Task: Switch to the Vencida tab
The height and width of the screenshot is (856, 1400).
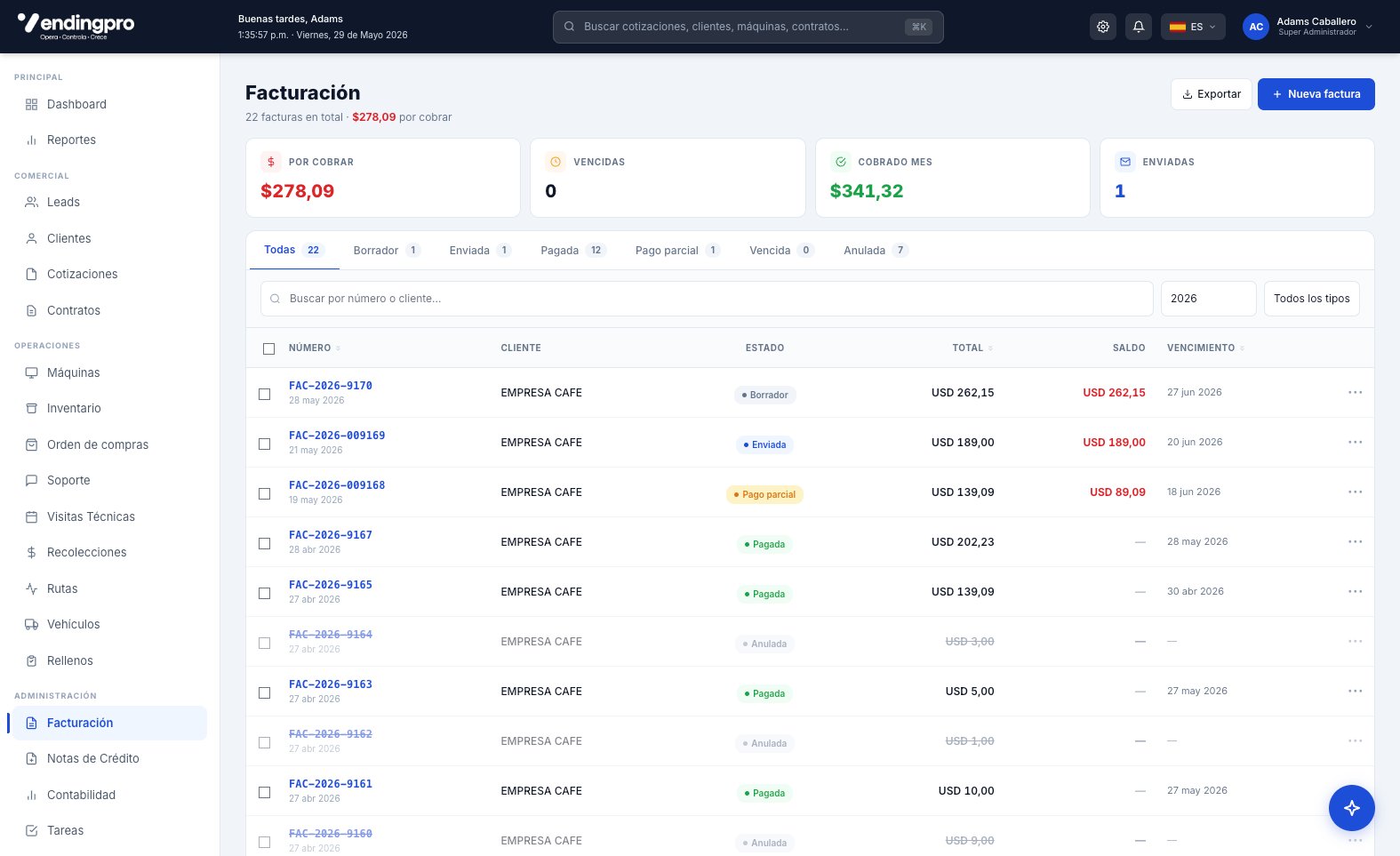Action: tap(781, 251)
